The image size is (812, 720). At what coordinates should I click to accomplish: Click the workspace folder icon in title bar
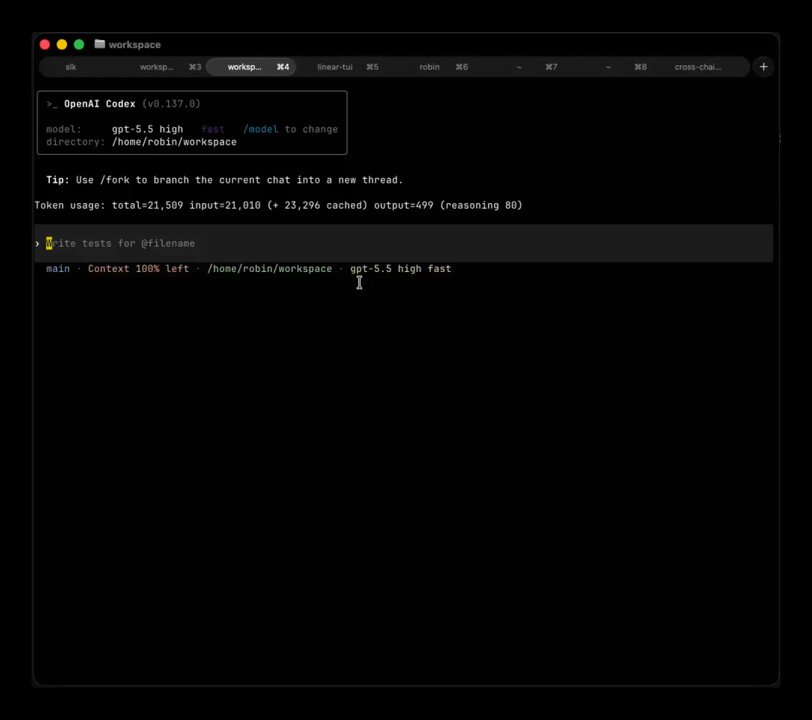click(99, 44)
